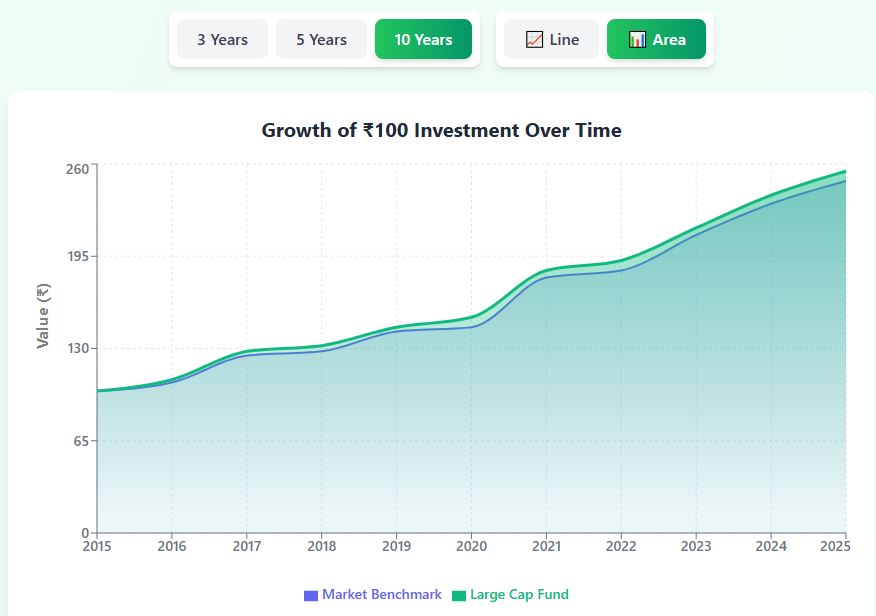The width and height of the screenshot is (876, 616).
Task: Switch to the 5 Years time range
Action: [321, 40]
